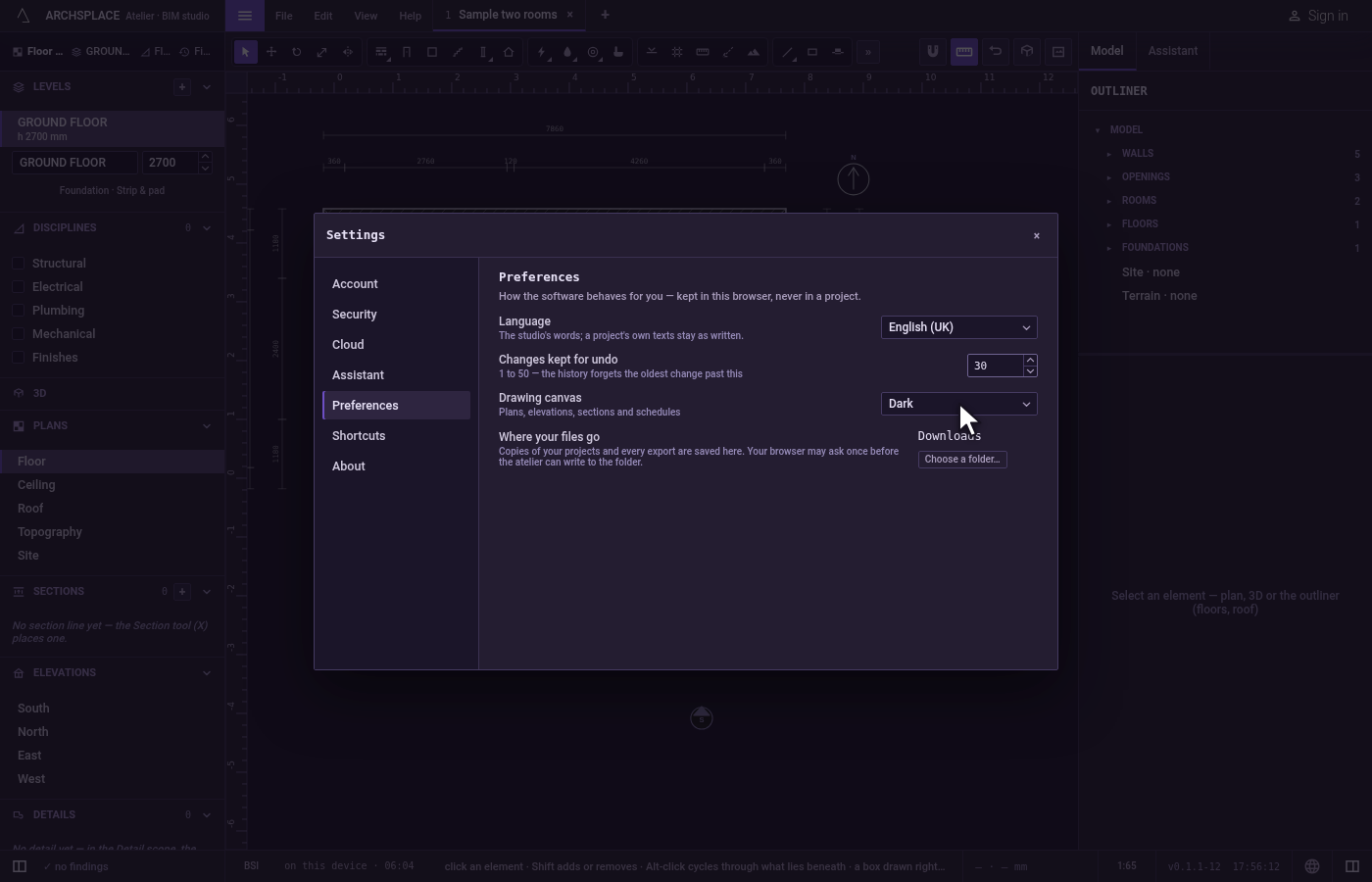The image size is (1372, 882).
Task: Tick the Plumbing discipline checkbox
Action: pos(18,311)
